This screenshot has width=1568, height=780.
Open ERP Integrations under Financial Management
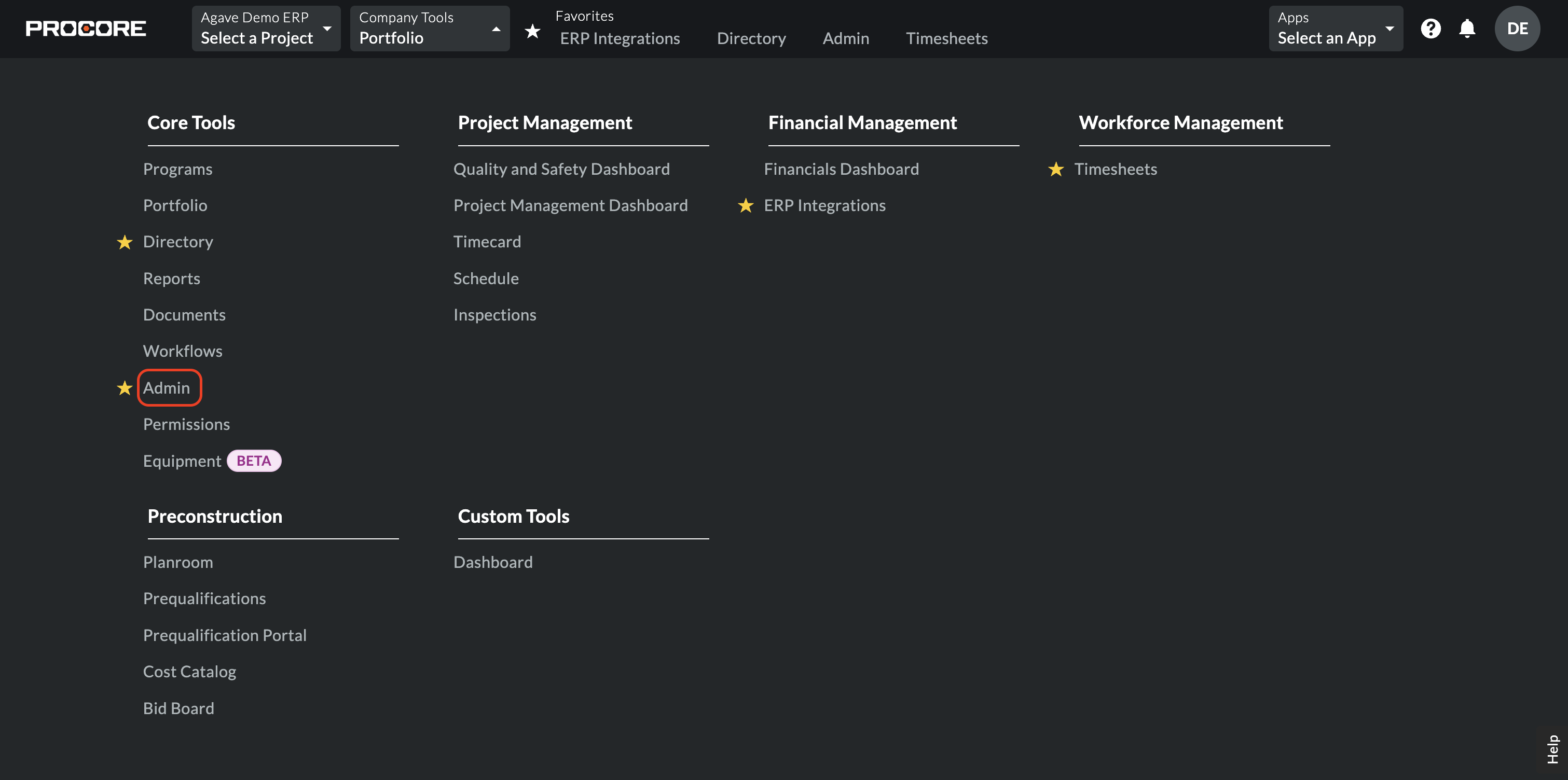[x=825, y=206]
